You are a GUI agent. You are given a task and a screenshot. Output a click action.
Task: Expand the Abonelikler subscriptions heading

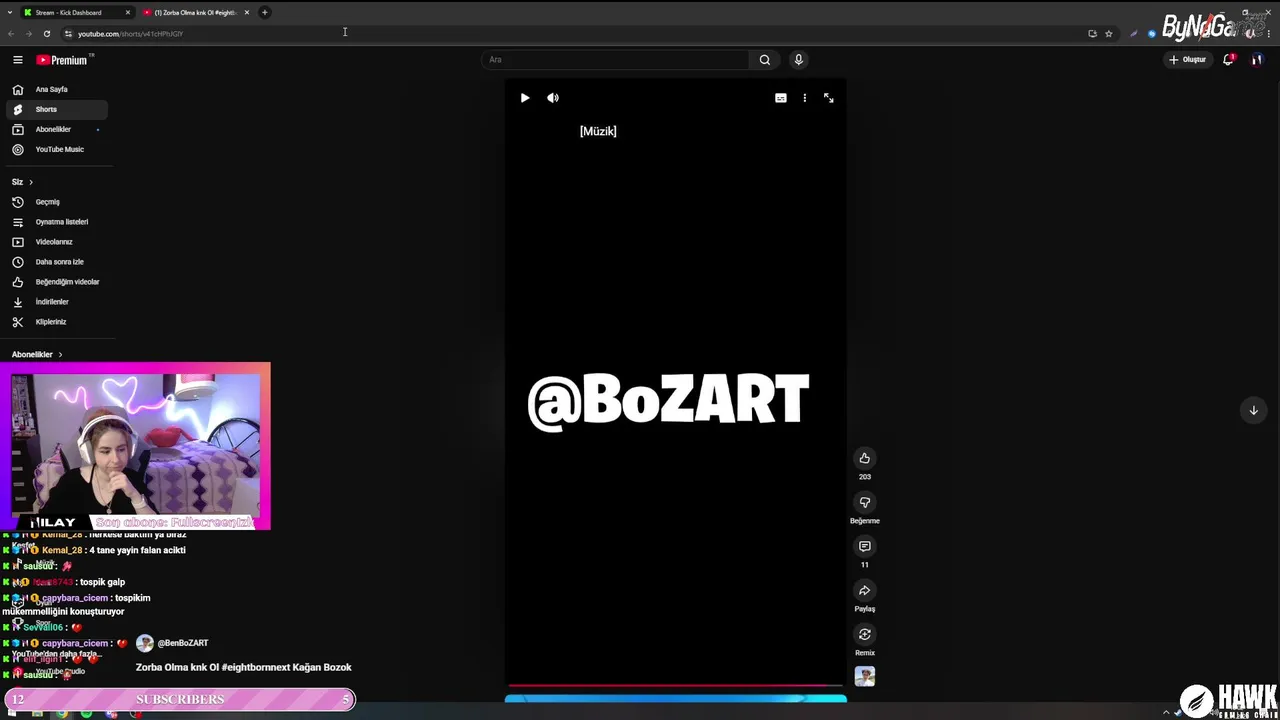point(37,354)
